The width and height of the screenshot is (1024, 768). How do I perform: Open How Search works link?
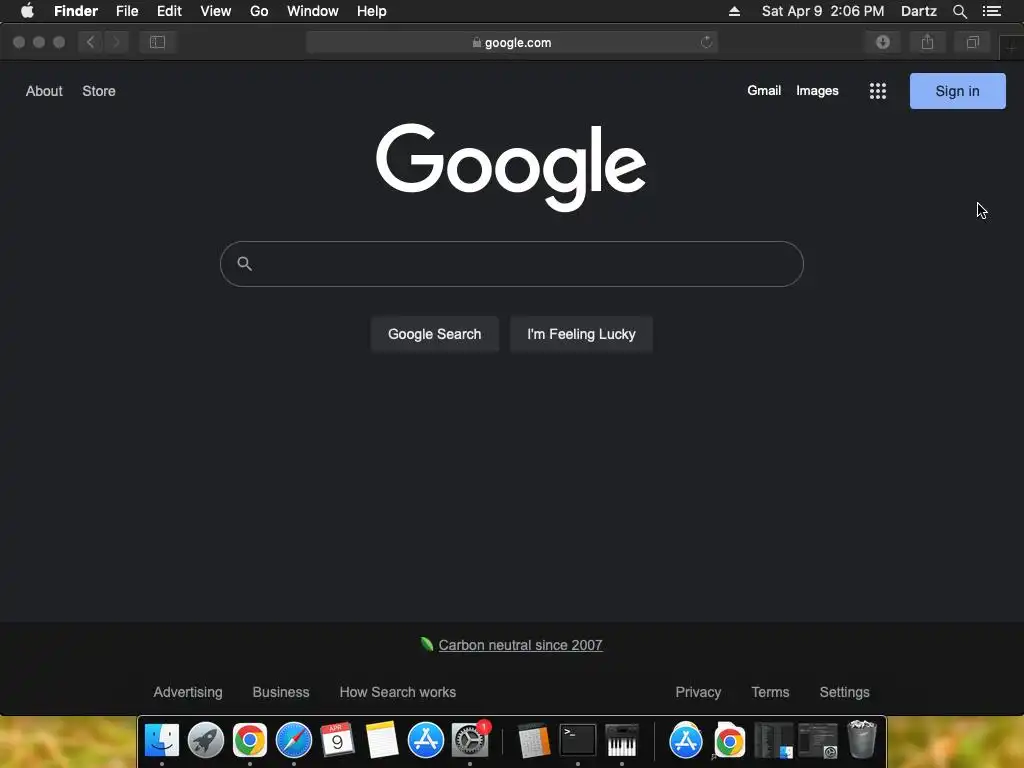(398, 692)
